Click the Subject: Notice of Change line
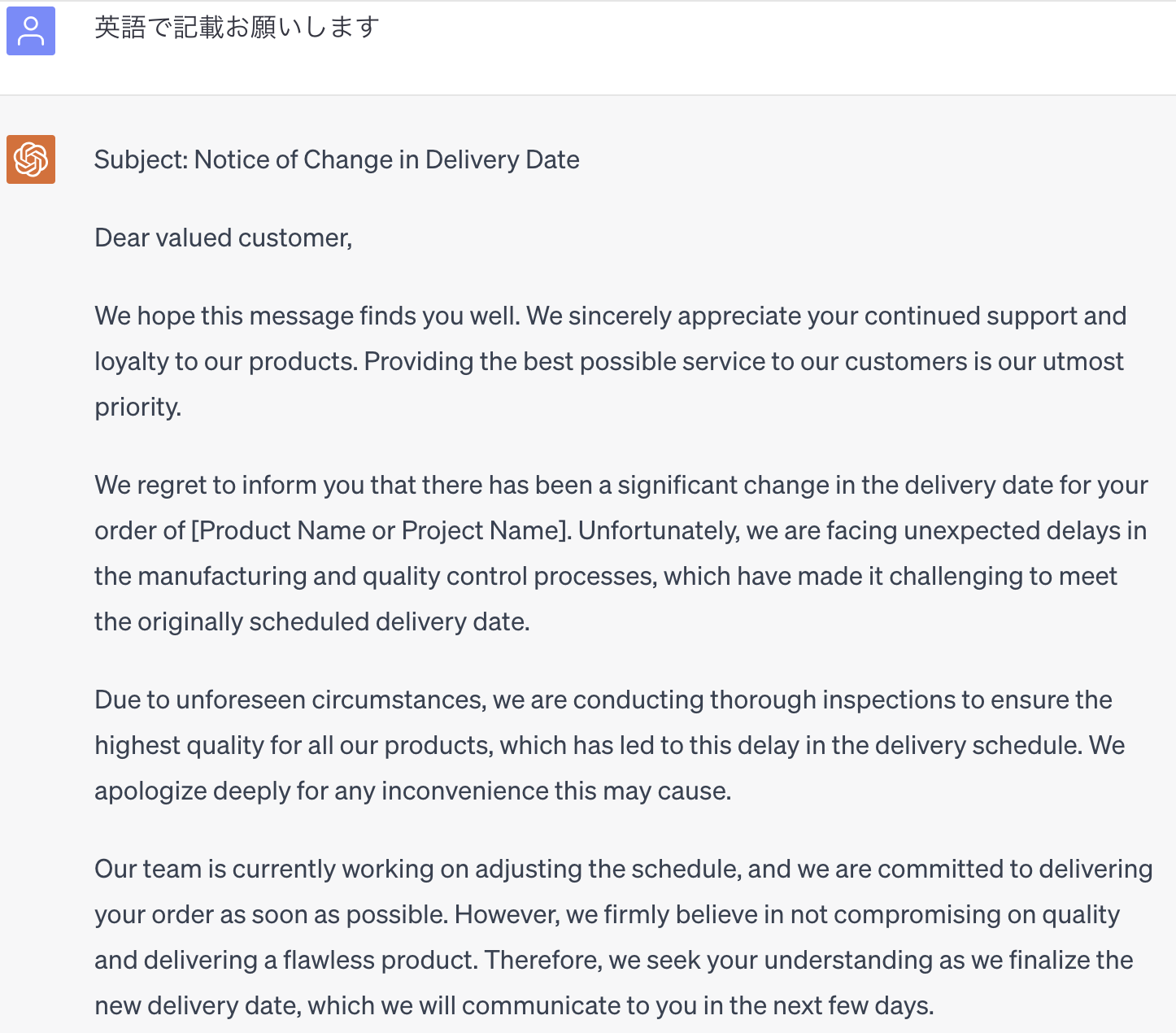 click(337, 159)
